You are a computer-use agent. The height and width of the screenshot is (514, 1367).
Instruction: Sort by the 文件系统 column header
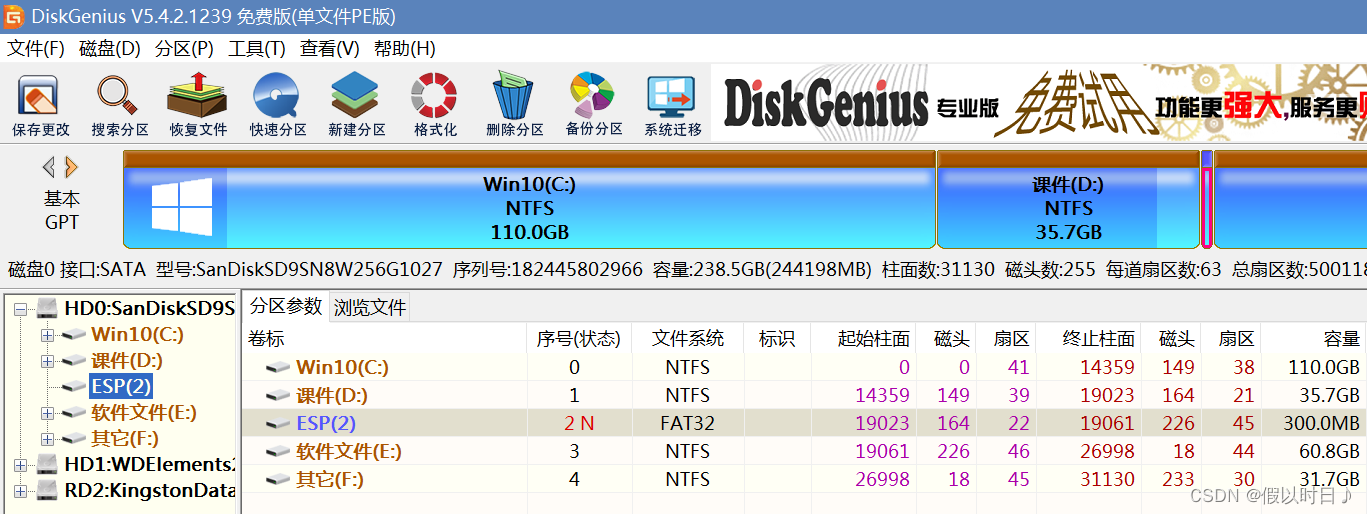coord(688,339)
